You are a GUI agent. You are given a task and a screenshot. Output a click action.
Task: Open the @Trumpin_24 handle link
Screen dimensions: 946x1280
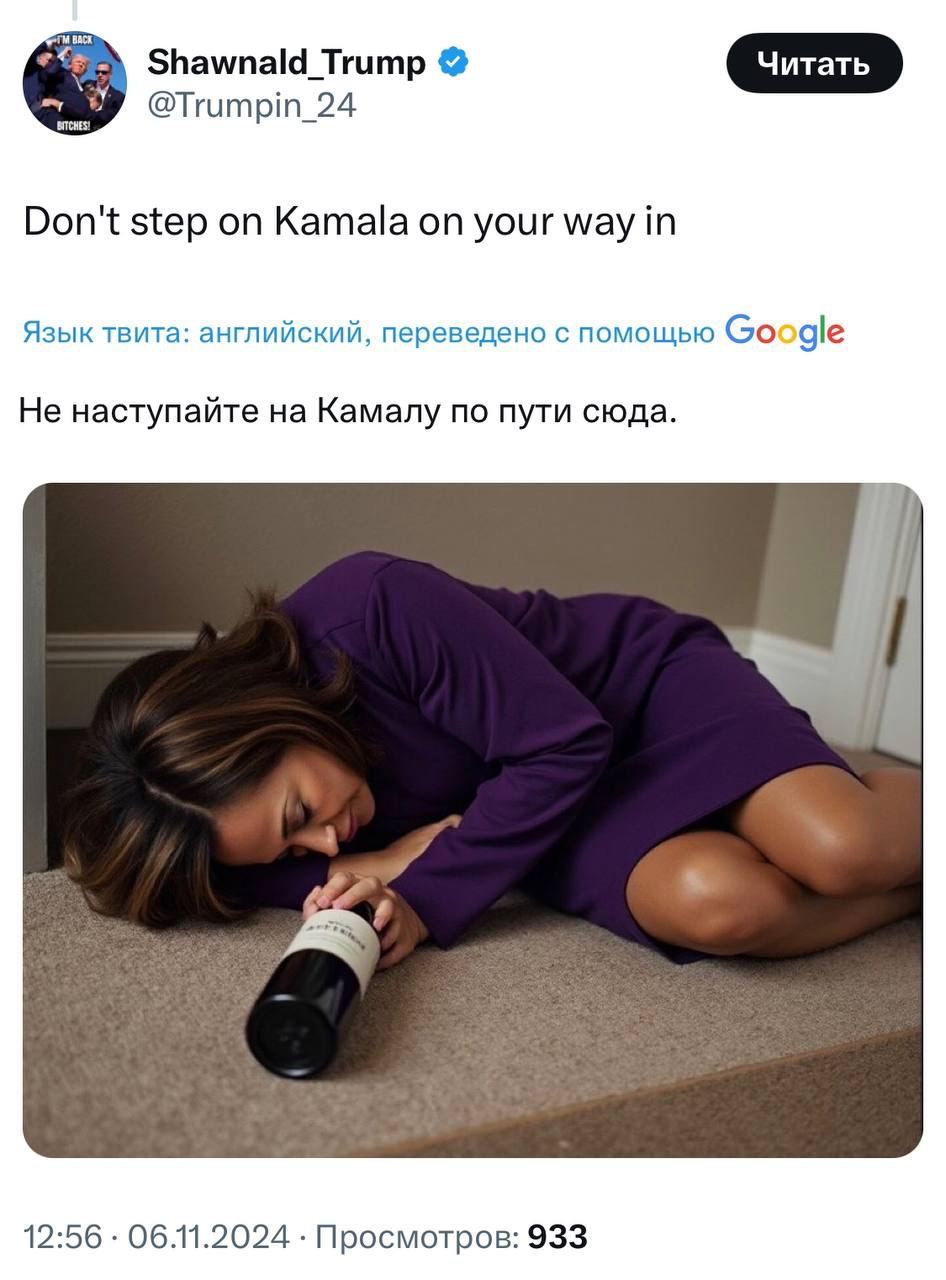(251, 105)
